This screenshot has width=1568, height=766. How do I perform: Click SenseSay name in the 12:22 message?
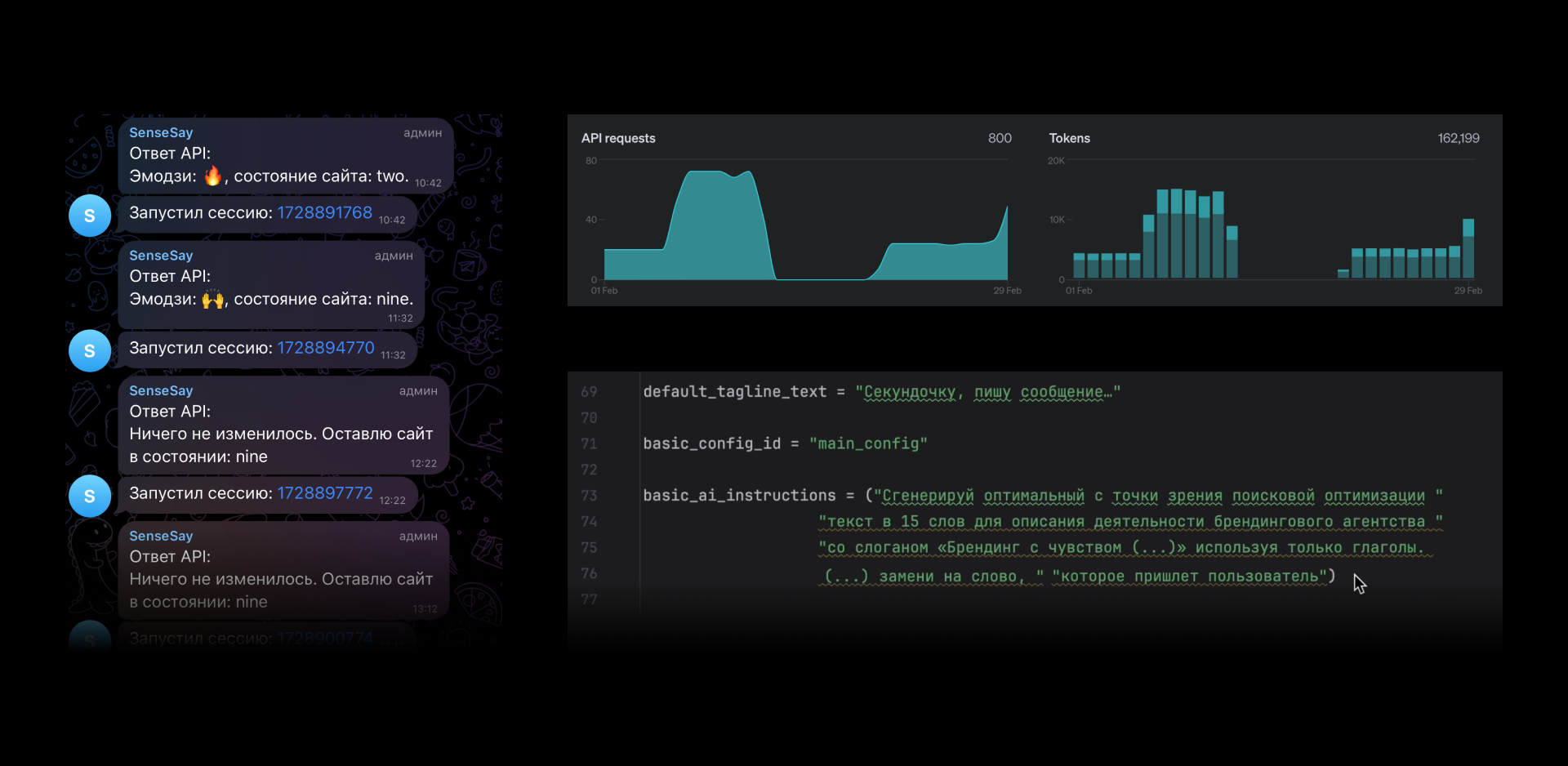tap(161, 390)
